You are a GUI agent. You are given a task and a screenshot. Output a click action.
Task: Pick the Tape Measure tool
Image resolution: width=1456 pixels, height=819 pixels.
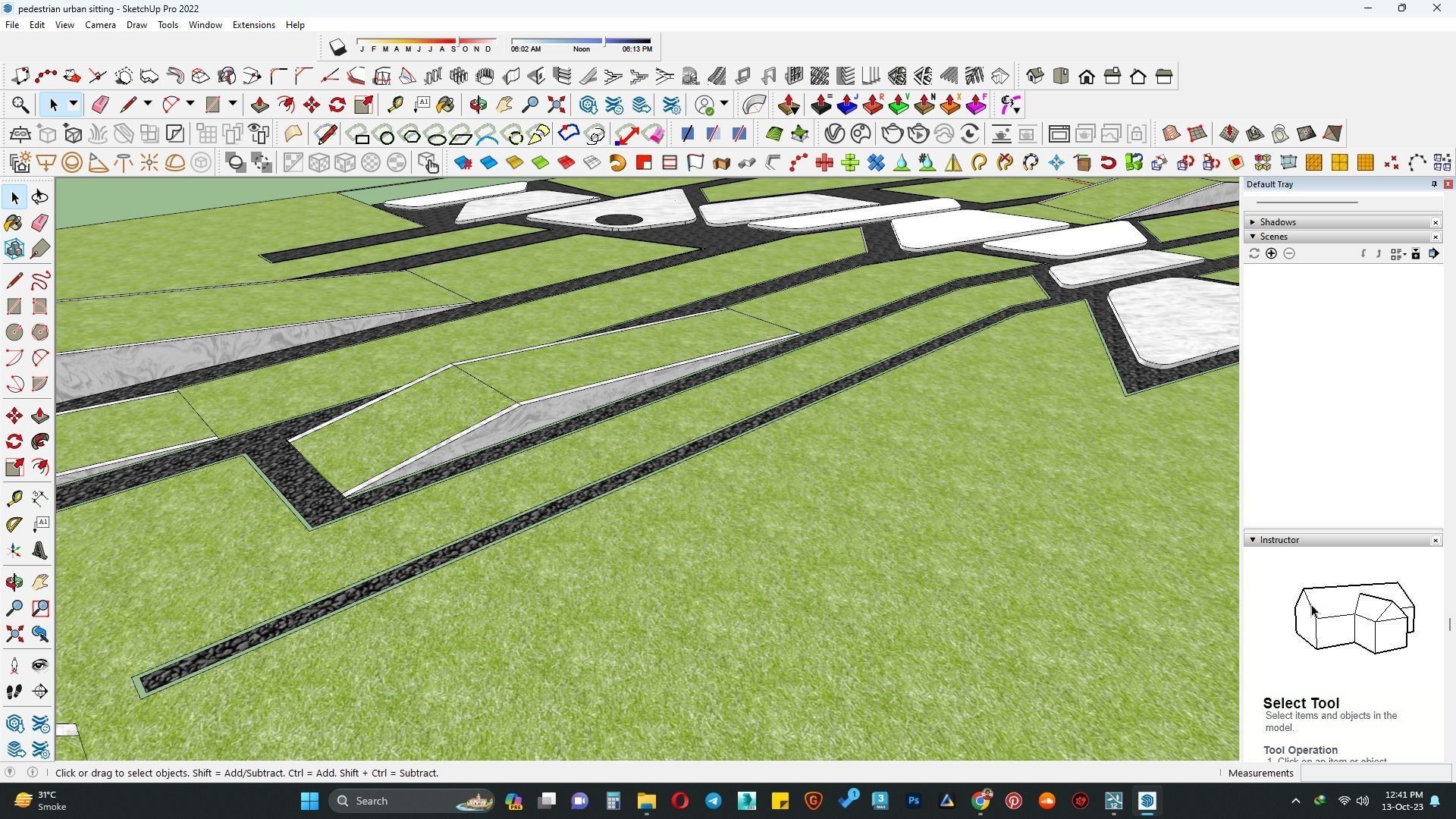pos(14,498)
